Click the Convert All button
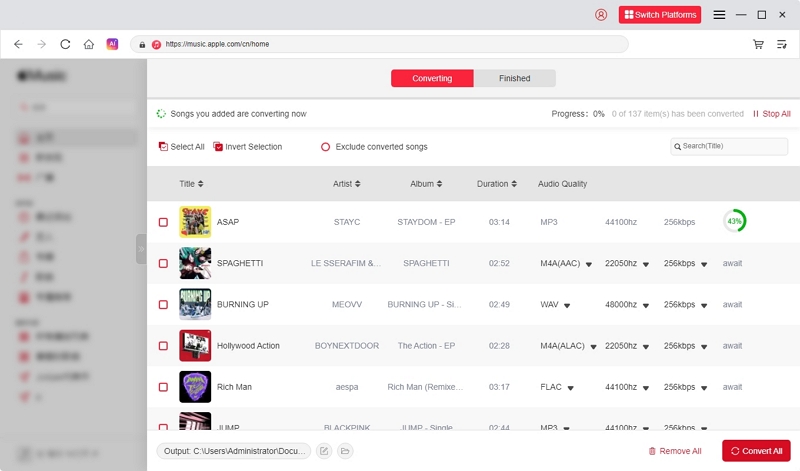Screen dimensions: 800x471 click(756, 451)
